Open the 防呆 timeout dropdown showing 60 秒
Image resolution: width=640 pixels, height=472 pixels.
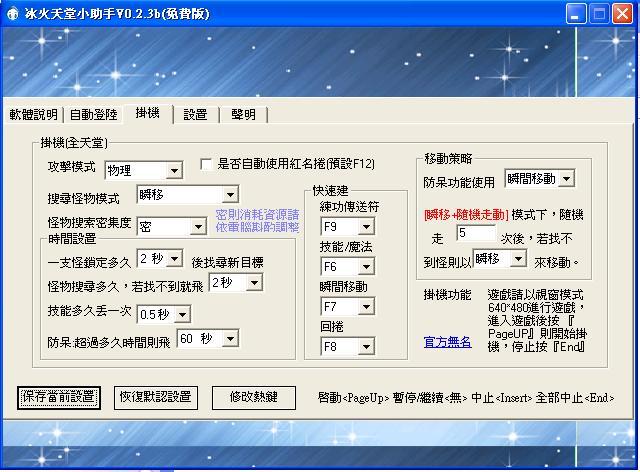click(x=208, y=338)
